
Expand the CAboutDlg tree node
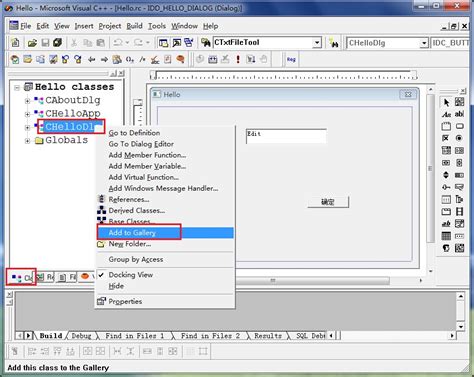27,100
